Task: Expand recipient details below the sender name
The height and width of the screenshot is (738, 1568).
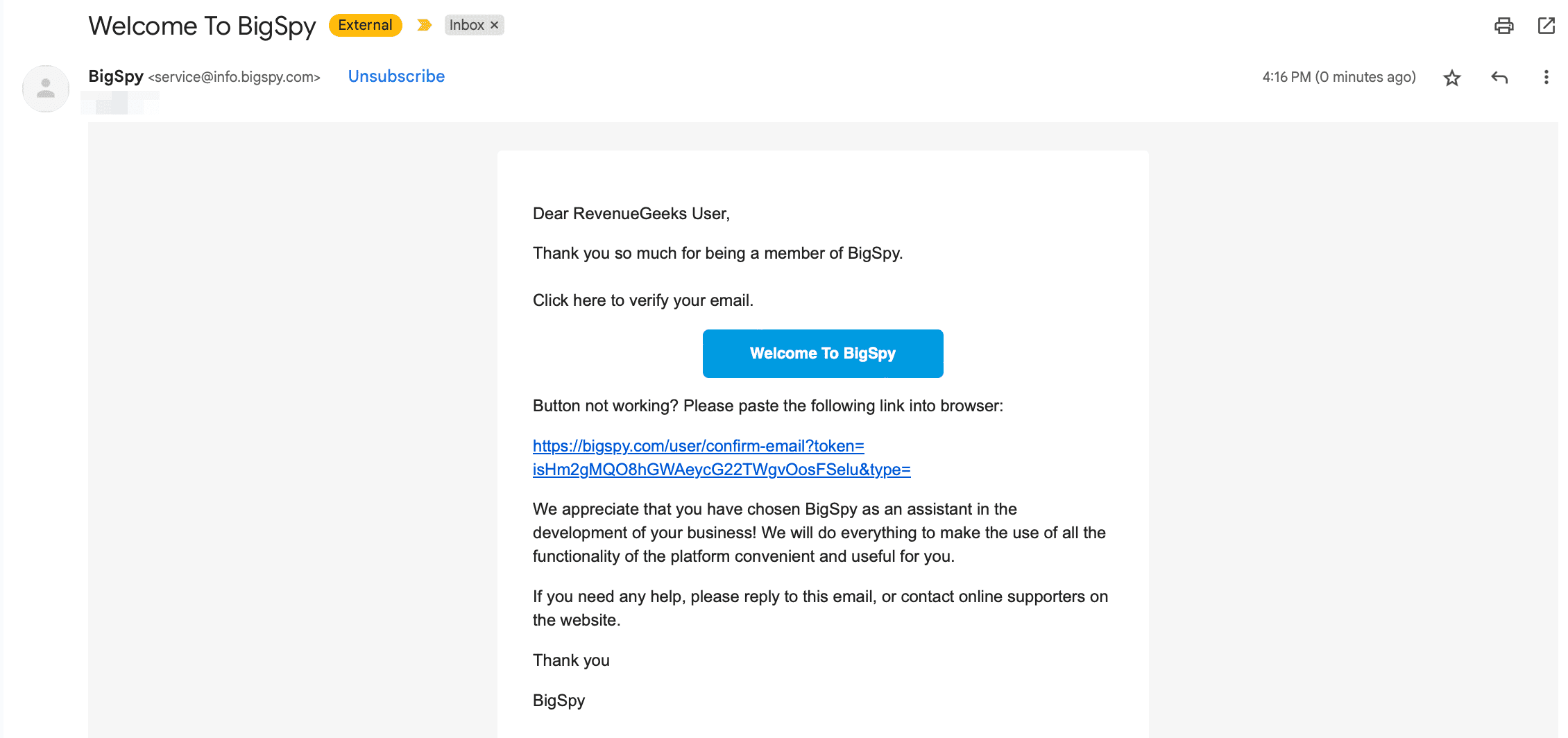Action: pos(119,103)
